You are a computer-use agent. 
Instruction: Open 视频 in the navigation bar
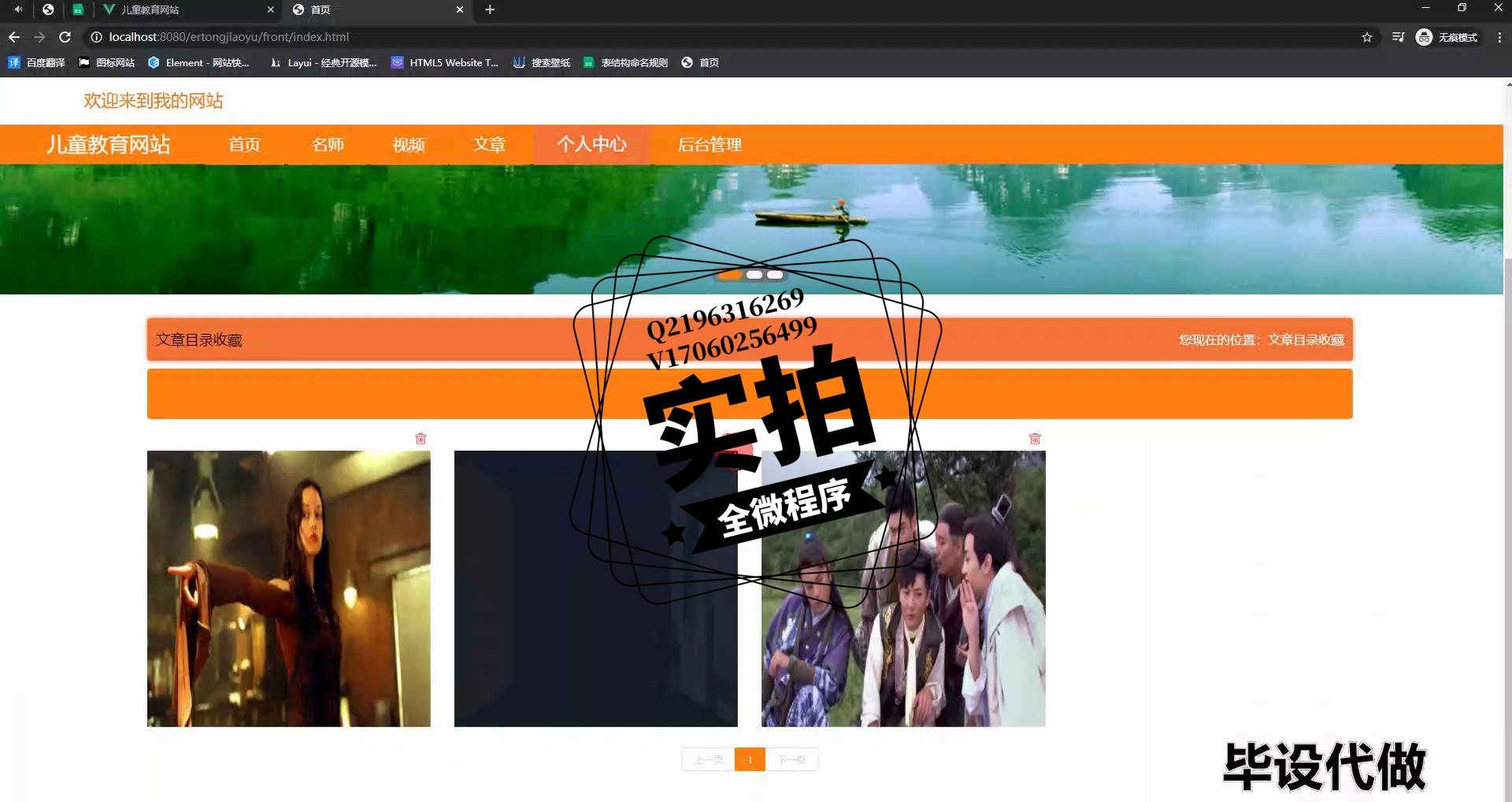click(x=409, y=145)
